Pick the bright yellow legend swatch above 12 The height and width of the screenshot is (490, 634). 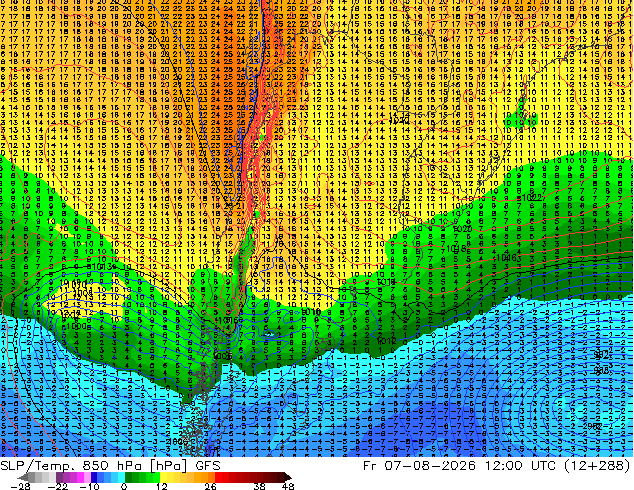click(164, 477)
